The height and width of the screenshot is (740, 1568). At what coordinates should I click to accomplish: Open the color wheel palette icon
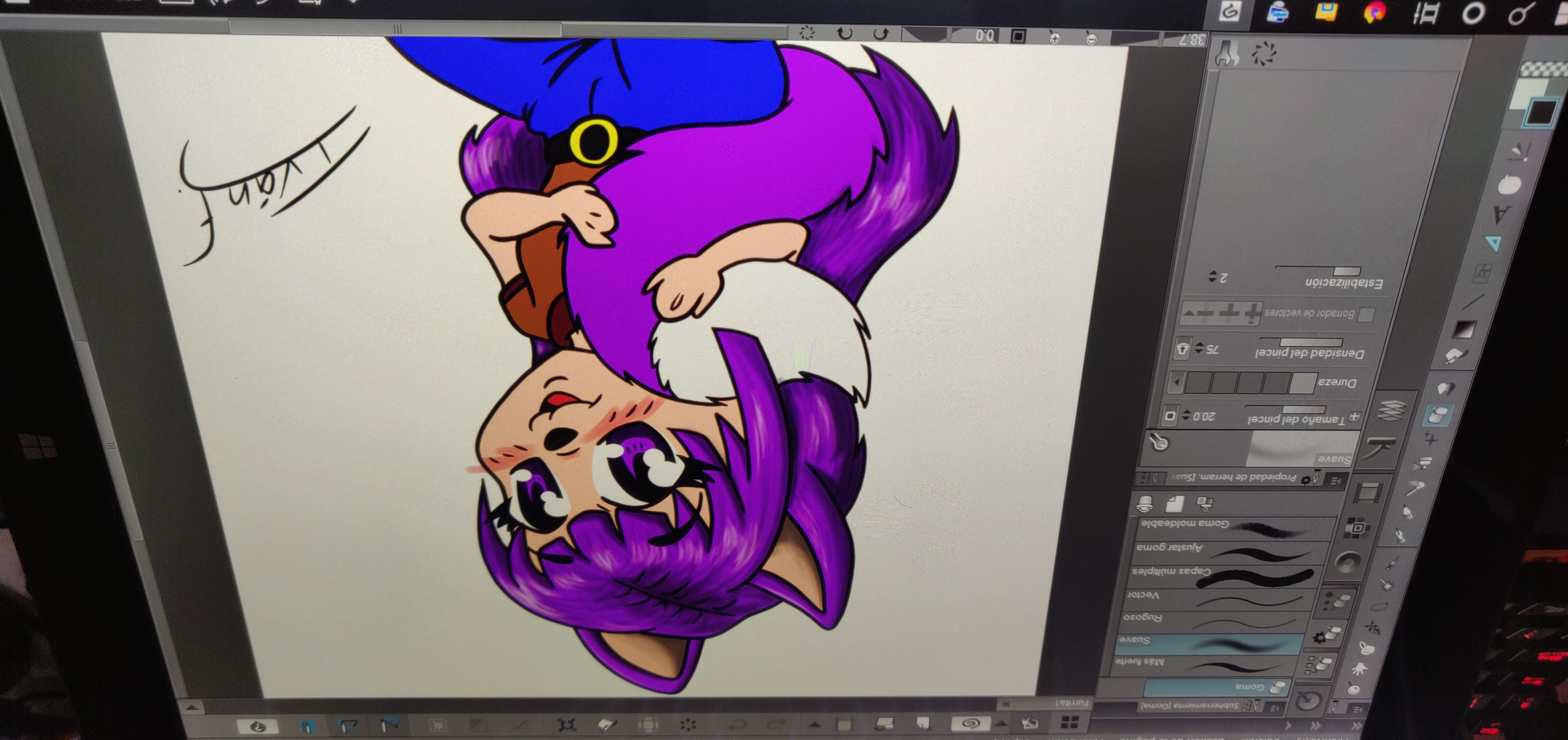(x=1349, y=562)
